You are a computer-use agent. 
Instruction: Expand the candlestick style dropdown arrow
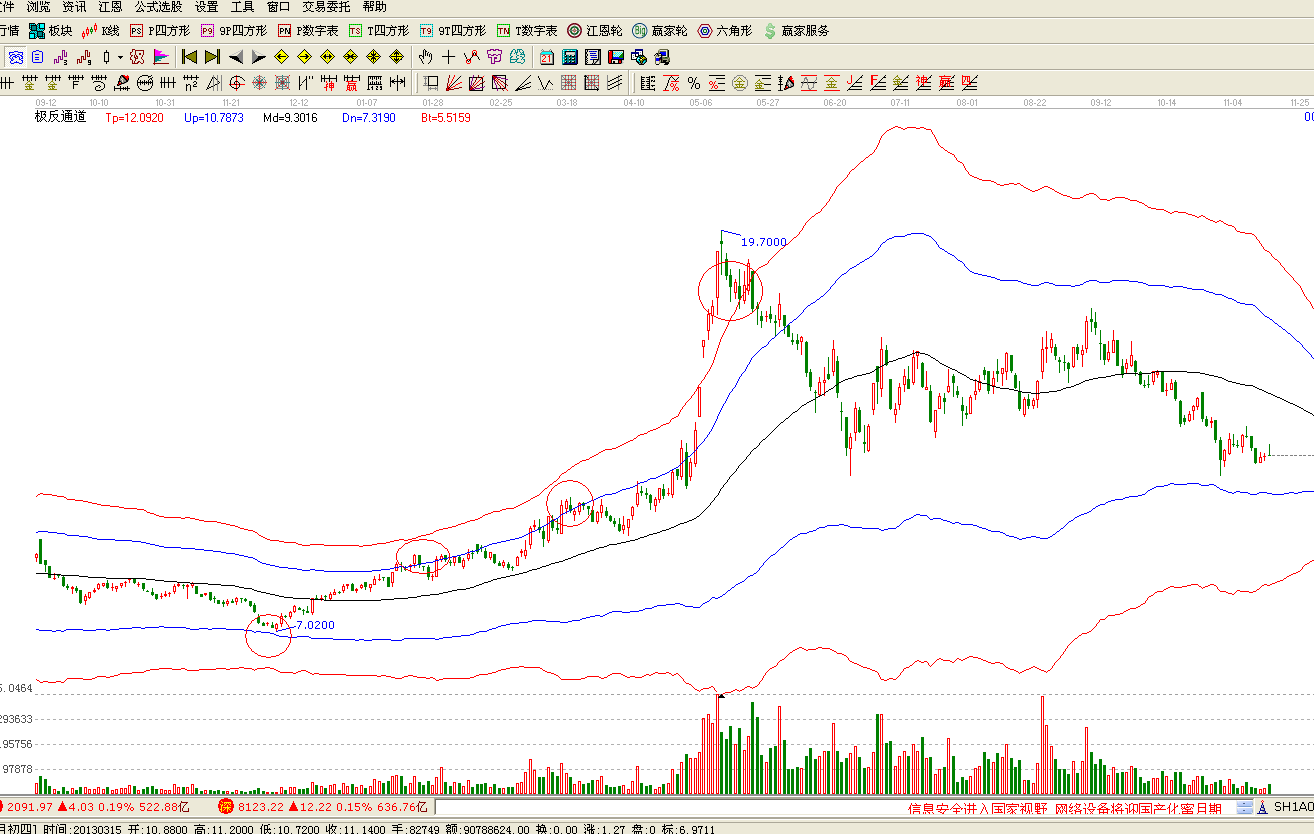pyautogui.click(x=120, y=57)
